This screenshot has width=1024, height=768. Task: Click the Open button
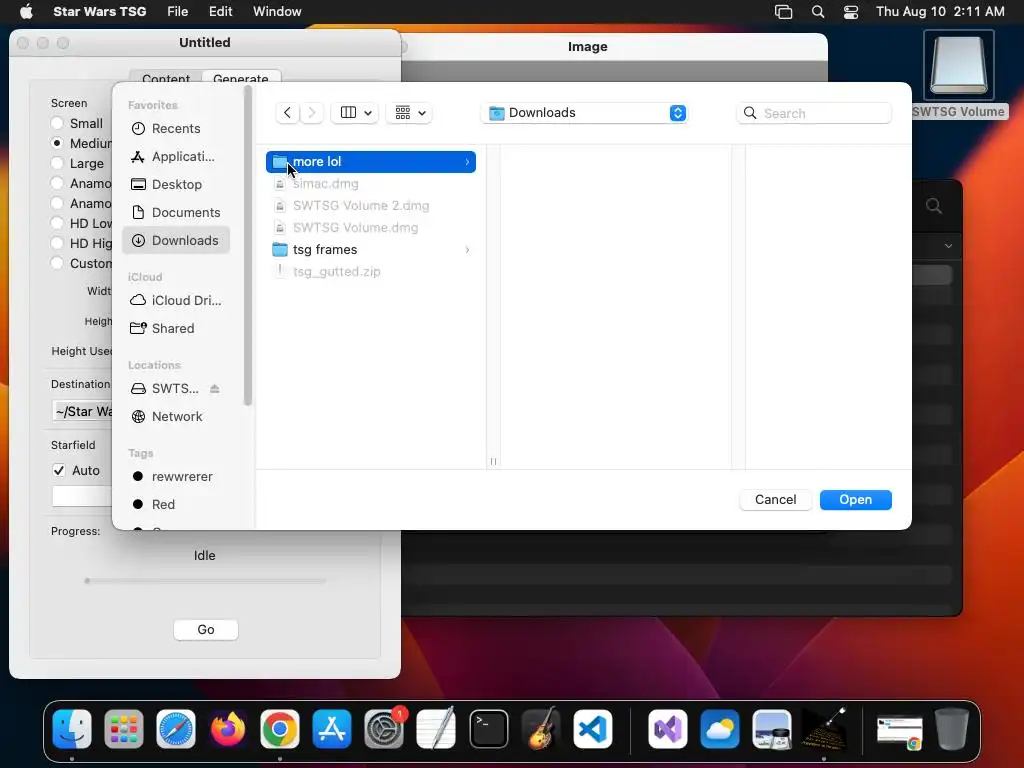pos(856,500)
